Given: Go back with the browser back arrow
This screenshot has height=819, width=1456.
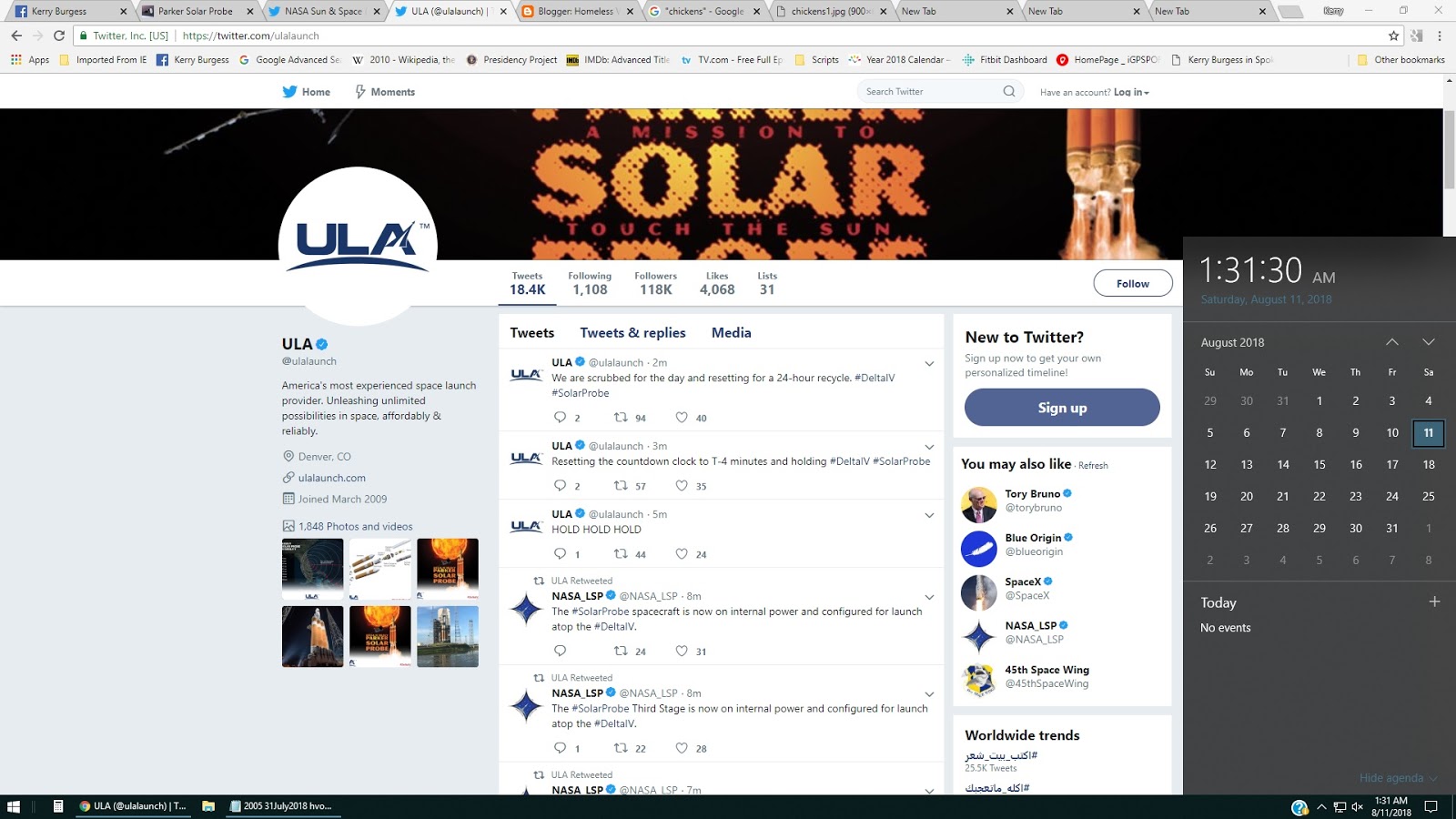Looking at the screenshot, I should point(16,35).
